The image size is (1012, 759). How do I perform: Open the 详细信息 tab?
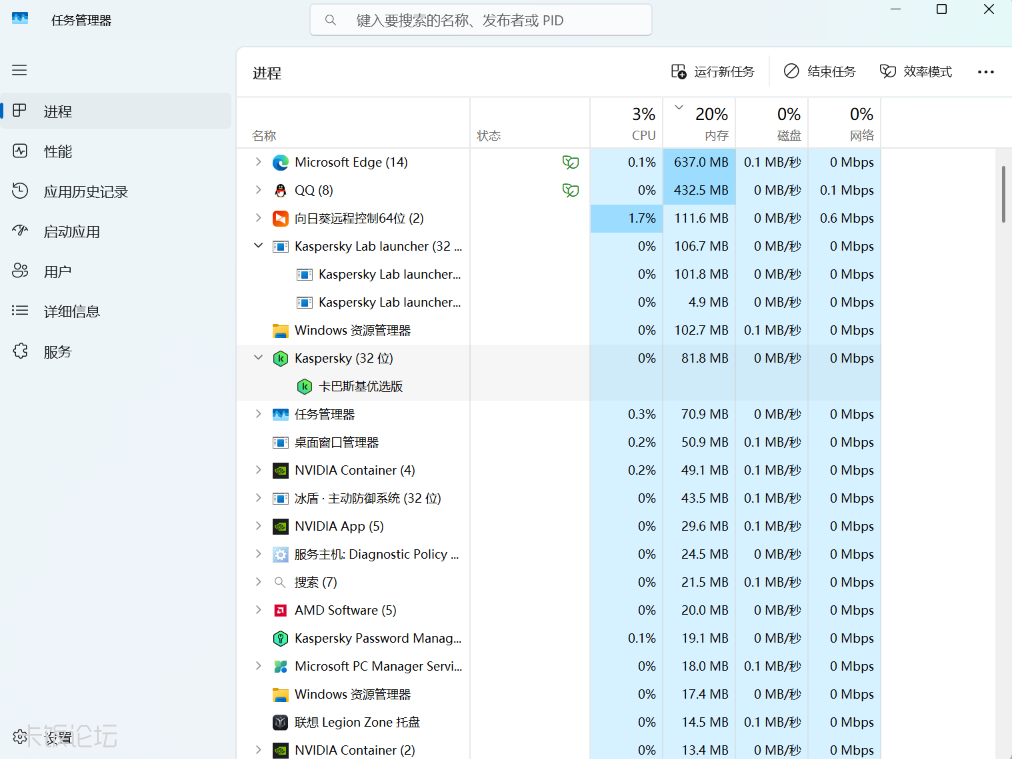(x=116, y=311)
